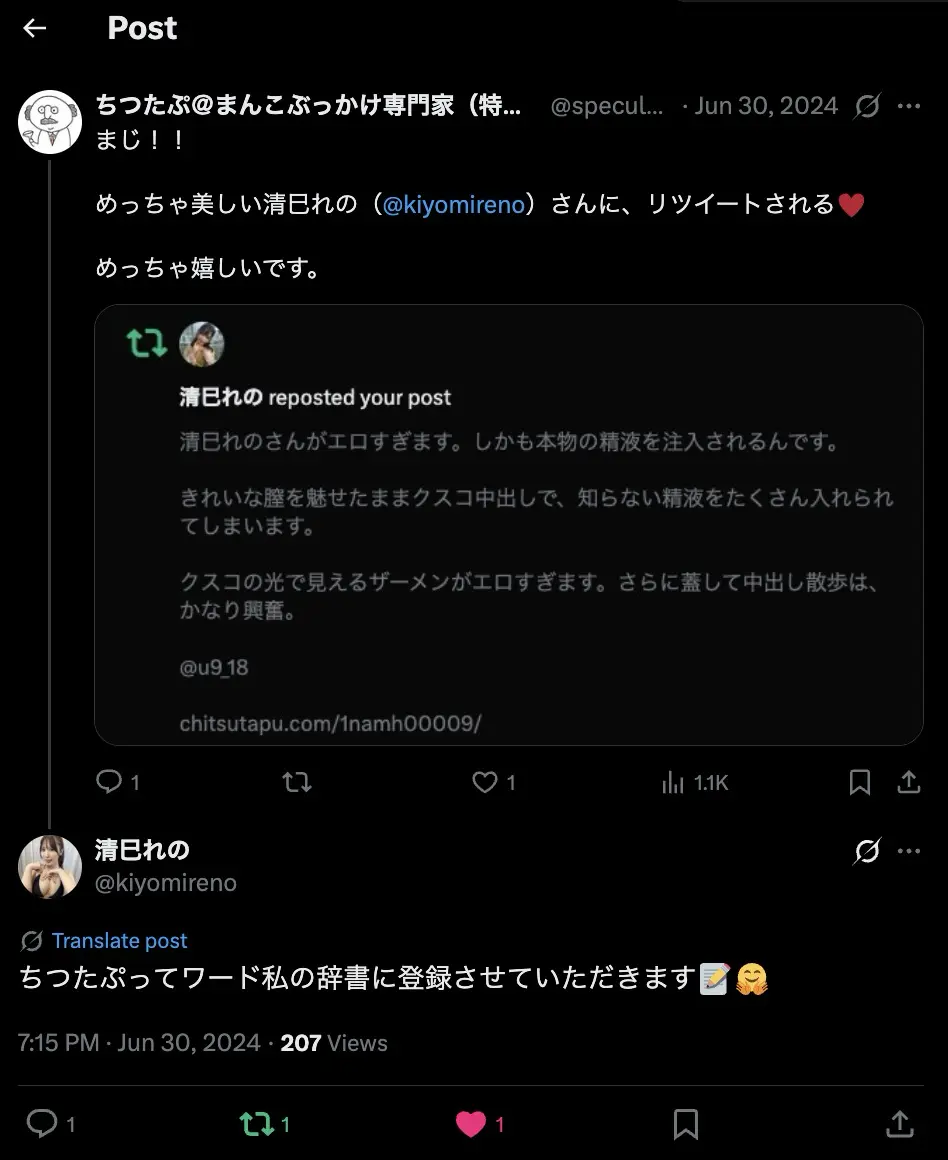The width and height of the screenshot is (948, 1160).
Task: Click the back arrow icon
Action: tap(35, 28)
